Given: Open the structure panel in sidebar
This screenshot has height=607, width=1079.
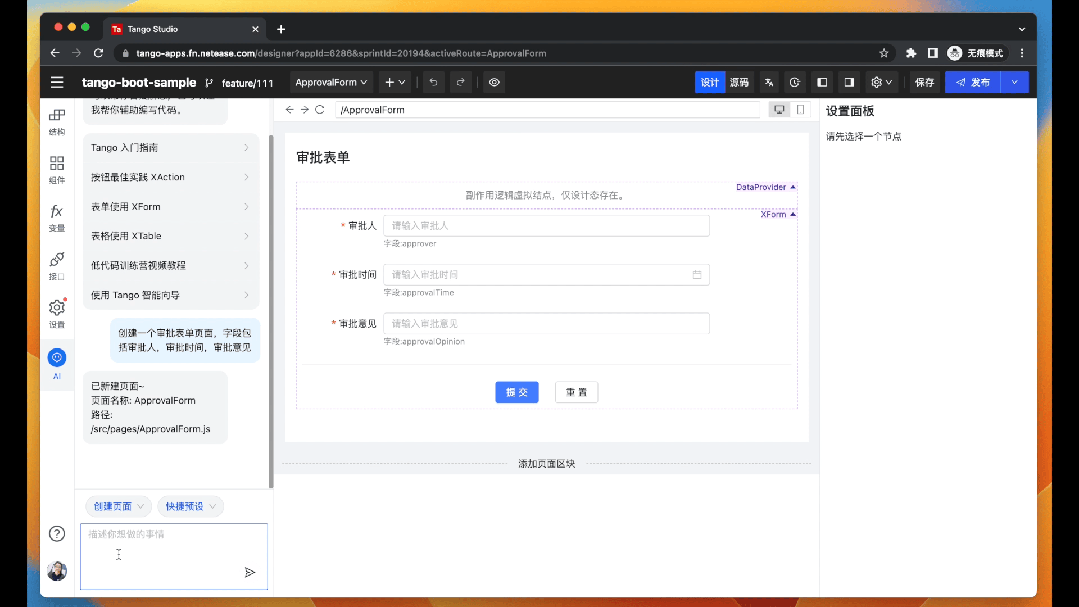Looking at the screenshot, I should click(57, 122).
